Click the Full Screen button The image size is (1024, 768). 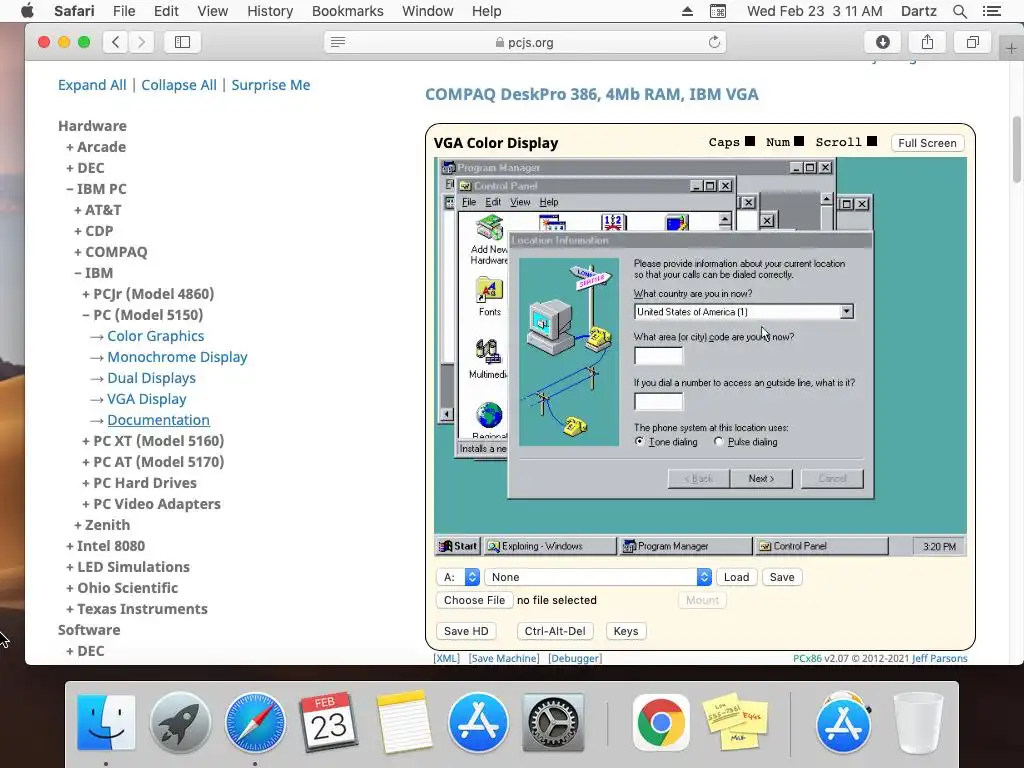[927, 143]
